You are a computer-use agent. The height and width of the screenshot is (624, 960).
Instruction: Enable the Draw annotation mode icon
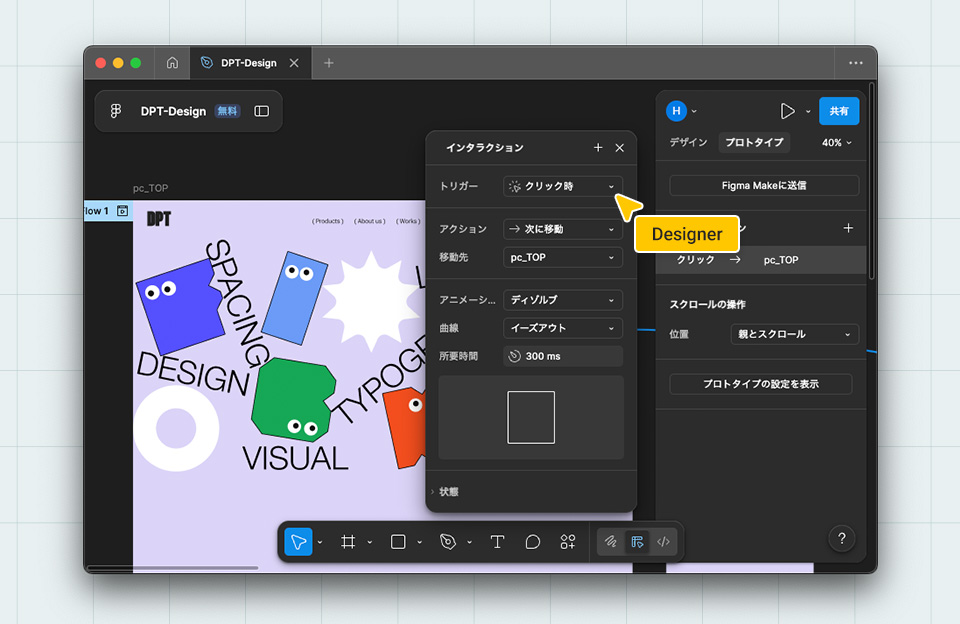(610, 541)
